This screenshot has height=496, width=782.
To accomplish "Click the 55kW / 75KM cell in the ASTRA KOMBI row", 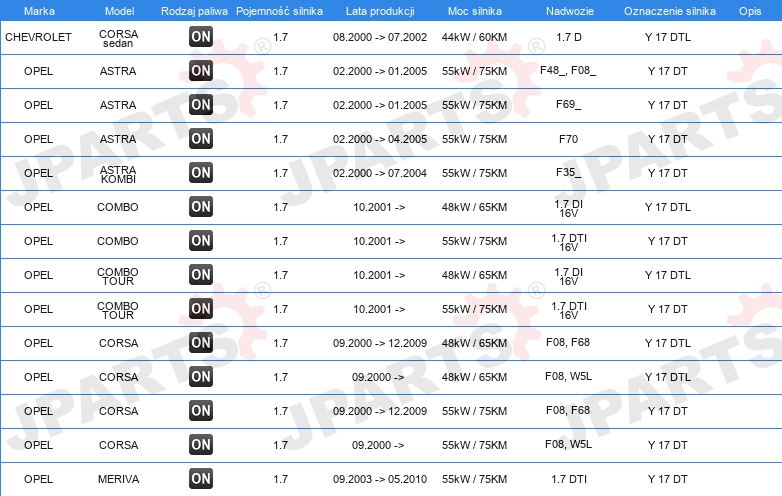I will click(x=474, y=173).
